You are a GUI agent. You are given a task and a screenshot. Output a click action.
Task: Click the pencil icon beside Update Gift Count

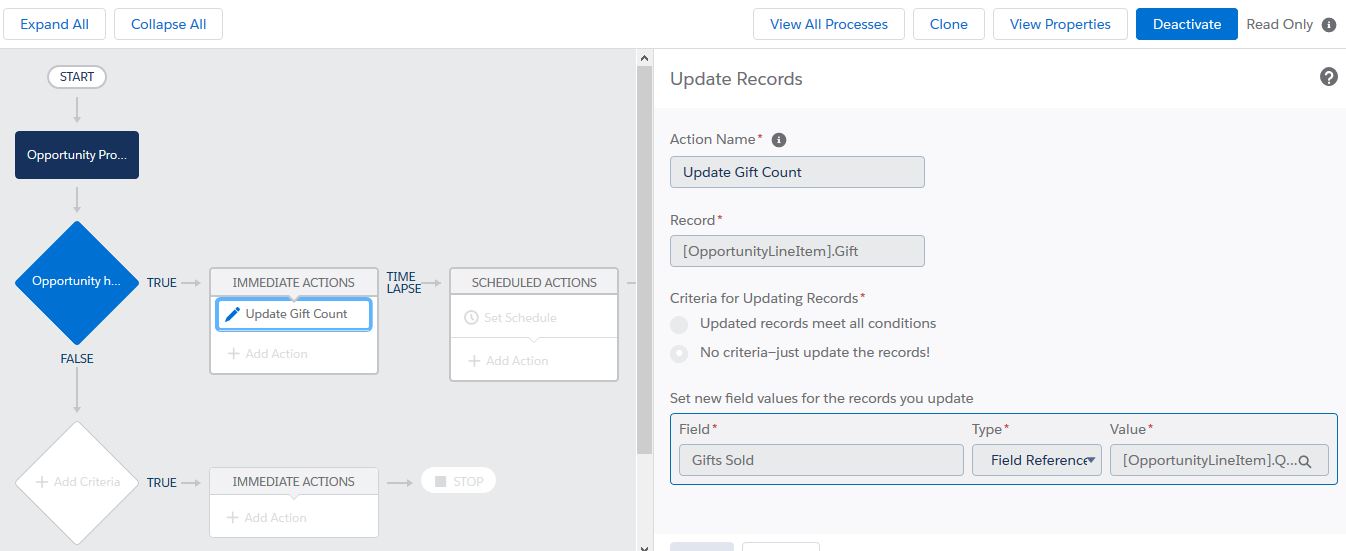pyautogui.click(x=233, y=314)
